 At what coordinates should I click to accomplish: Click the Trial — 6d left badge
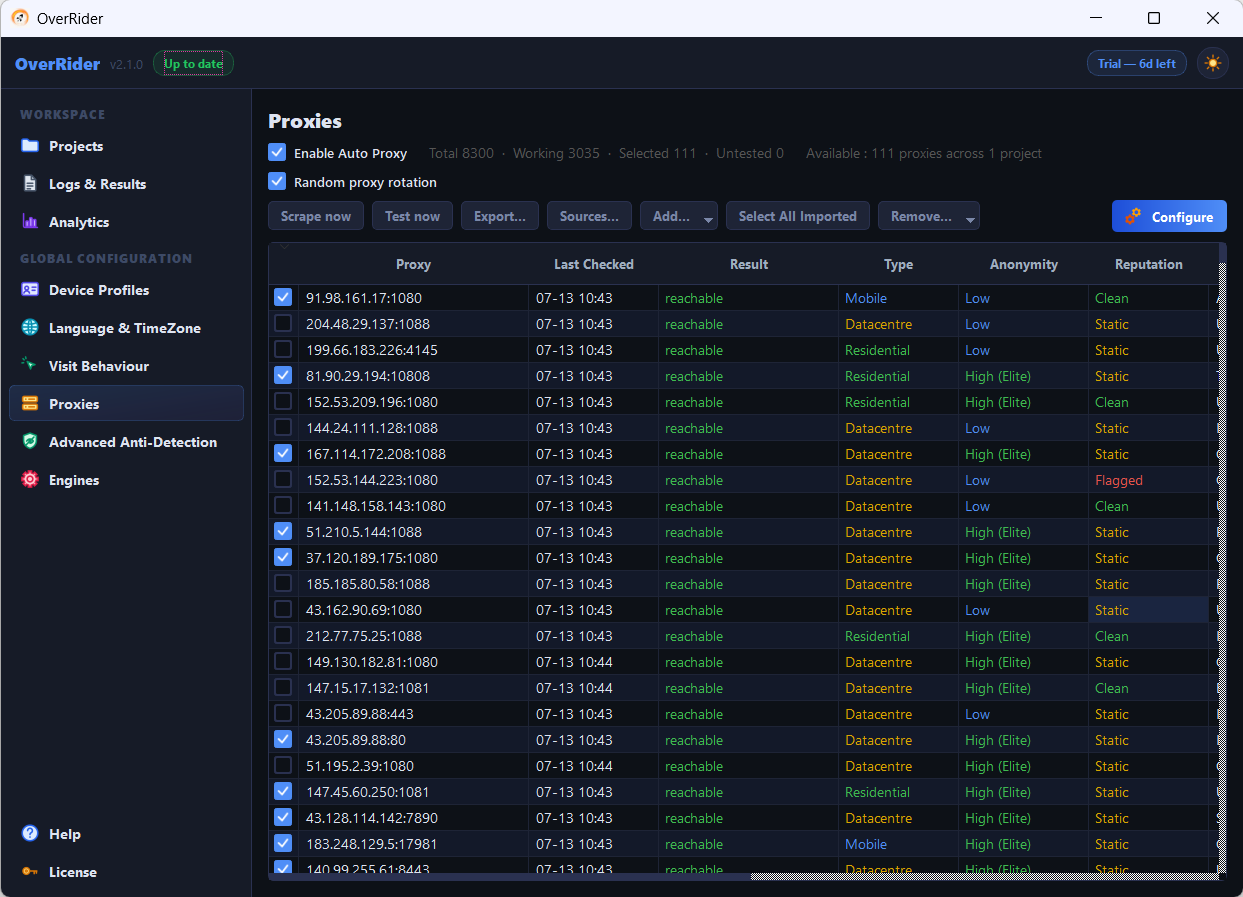click(x=1137, y=64)
